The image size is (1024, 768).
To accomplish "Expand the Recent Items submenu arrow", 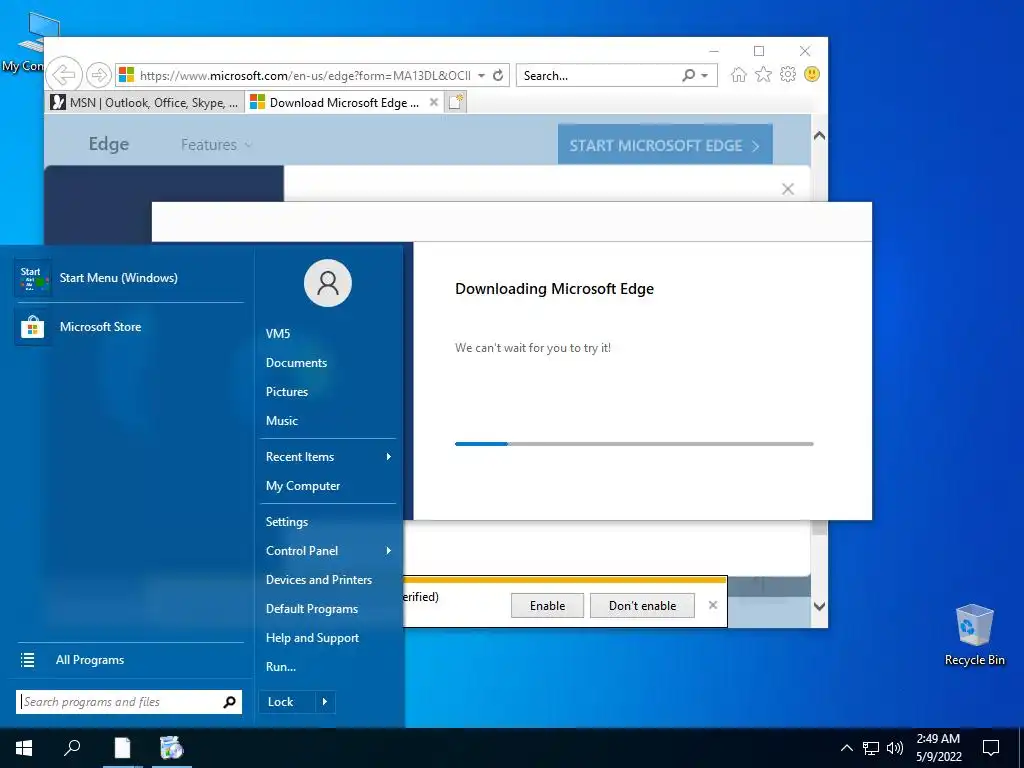I will 389,456.
